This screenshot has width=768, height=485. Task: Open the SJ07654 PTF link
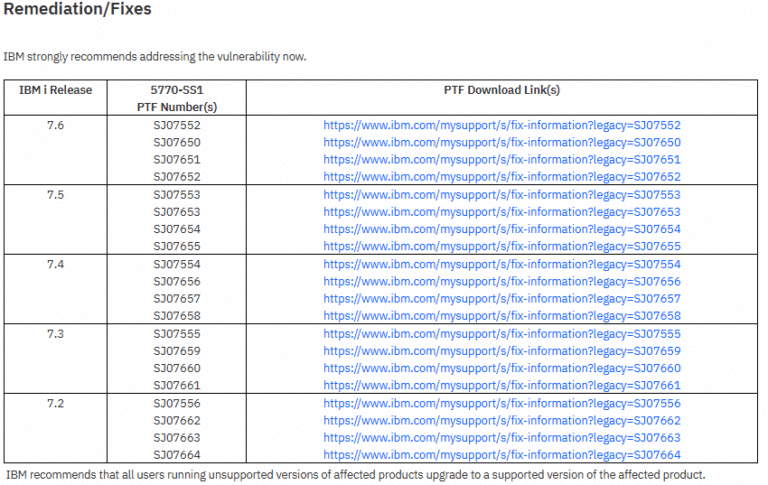(x=502, y=229)
